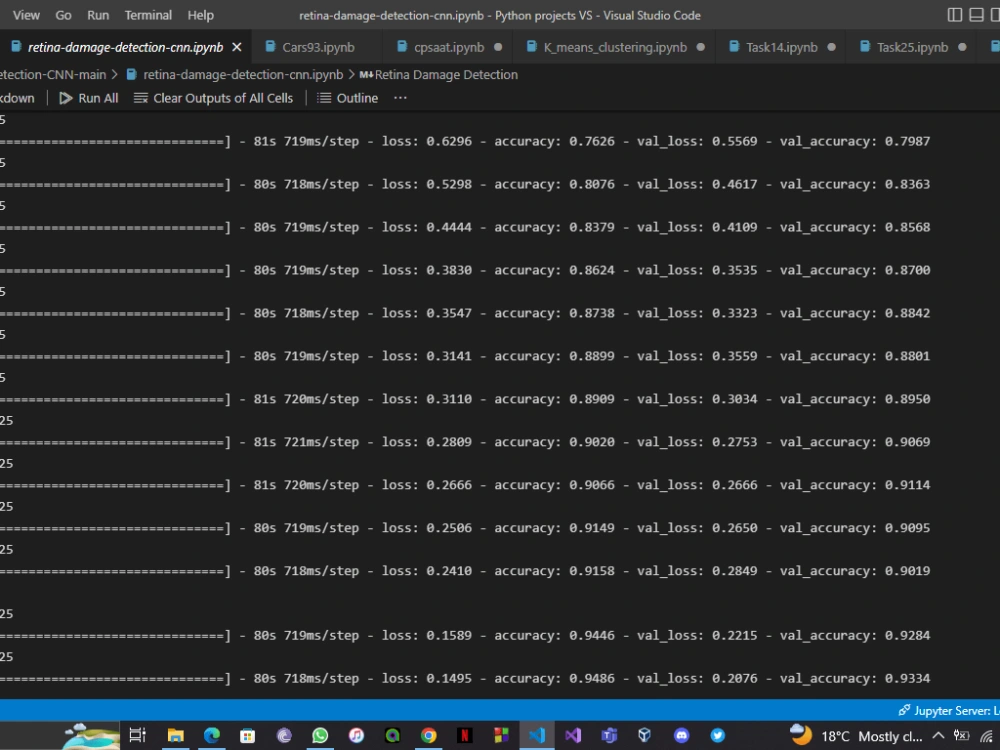1000x750 pixels.
Task: Switch to the cpsaat.ipynb tab
Action: click(x=449, y=47)
